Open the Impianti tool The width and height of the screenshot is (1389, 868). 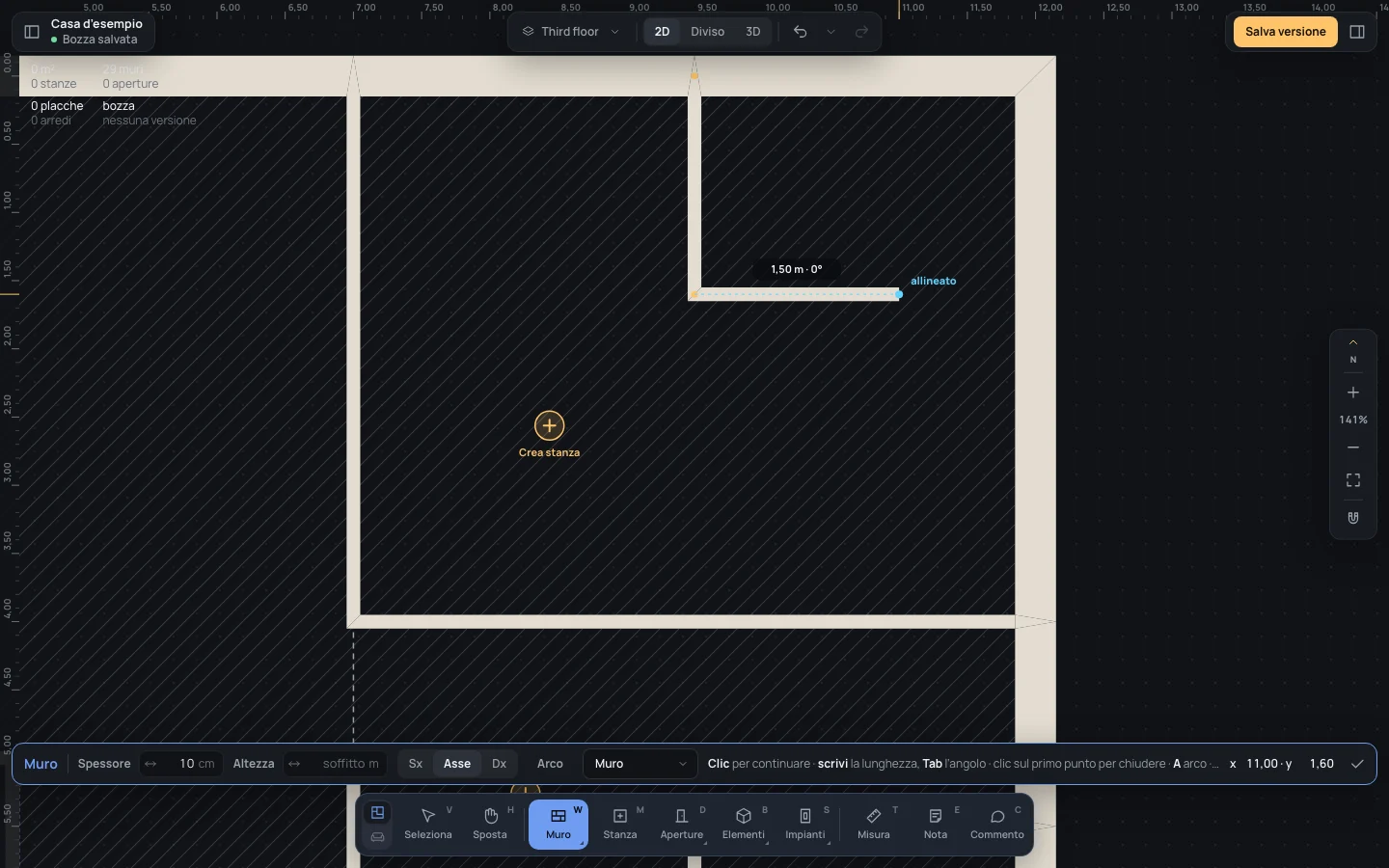tap(805, 825)
